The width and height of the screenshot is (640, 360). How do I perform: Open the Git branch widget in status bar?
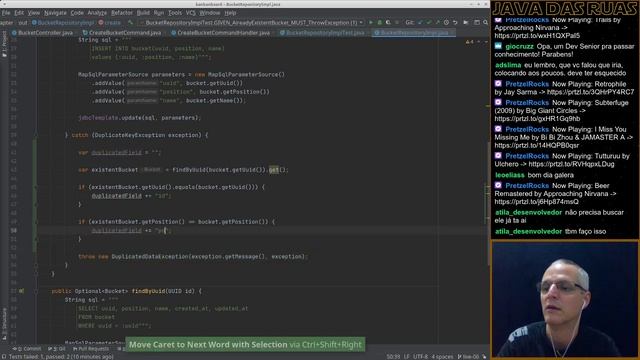[468, 357]
